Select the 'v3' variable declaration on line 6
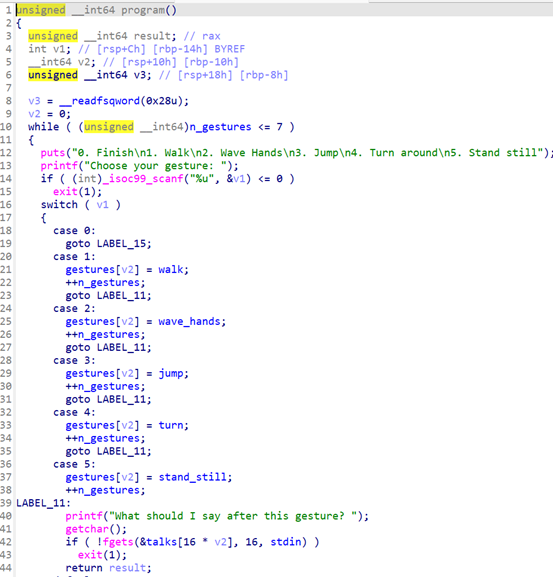Screen dimensions: 553x577 pyautogui.click(x=90, y=75)
